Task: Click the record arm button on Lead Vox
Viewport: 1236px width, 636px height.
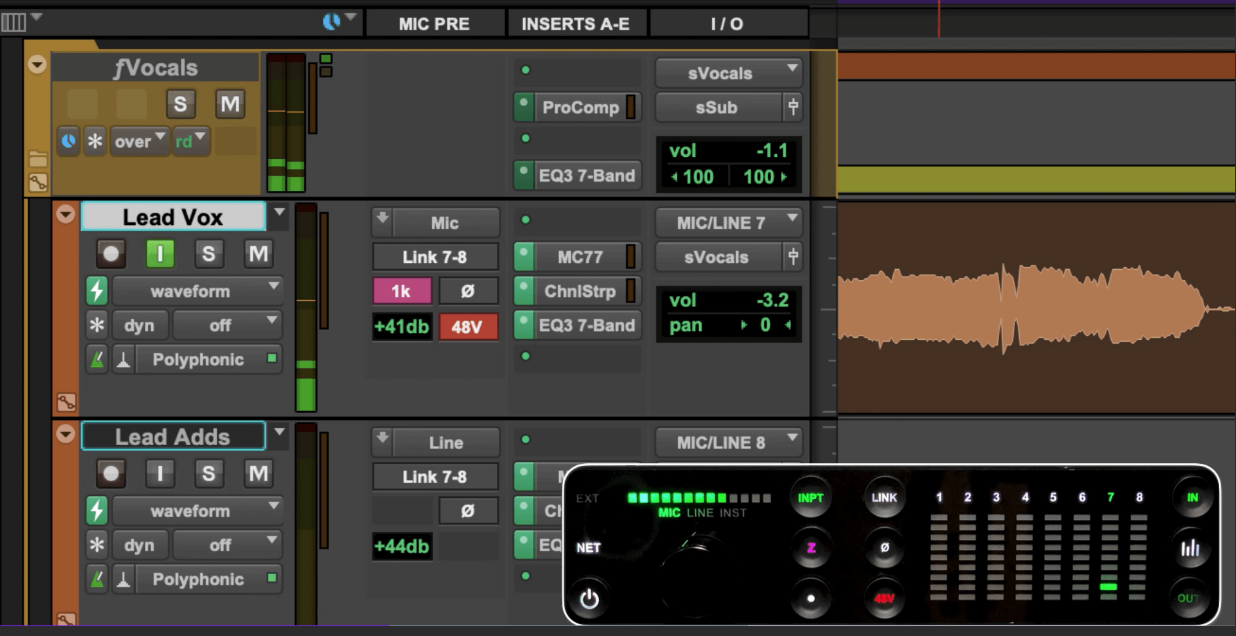Action: 111,254
